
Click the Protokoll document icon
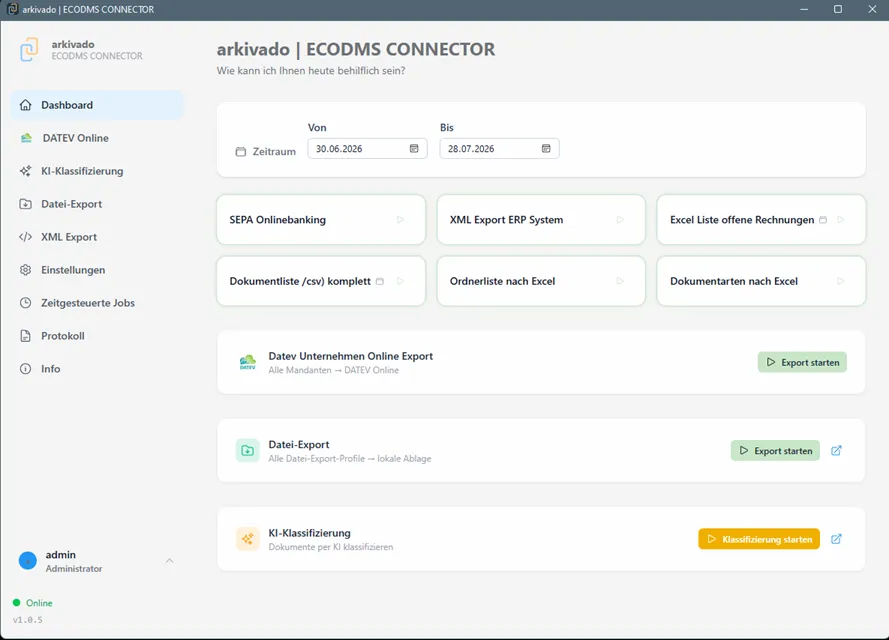(26, 336)
